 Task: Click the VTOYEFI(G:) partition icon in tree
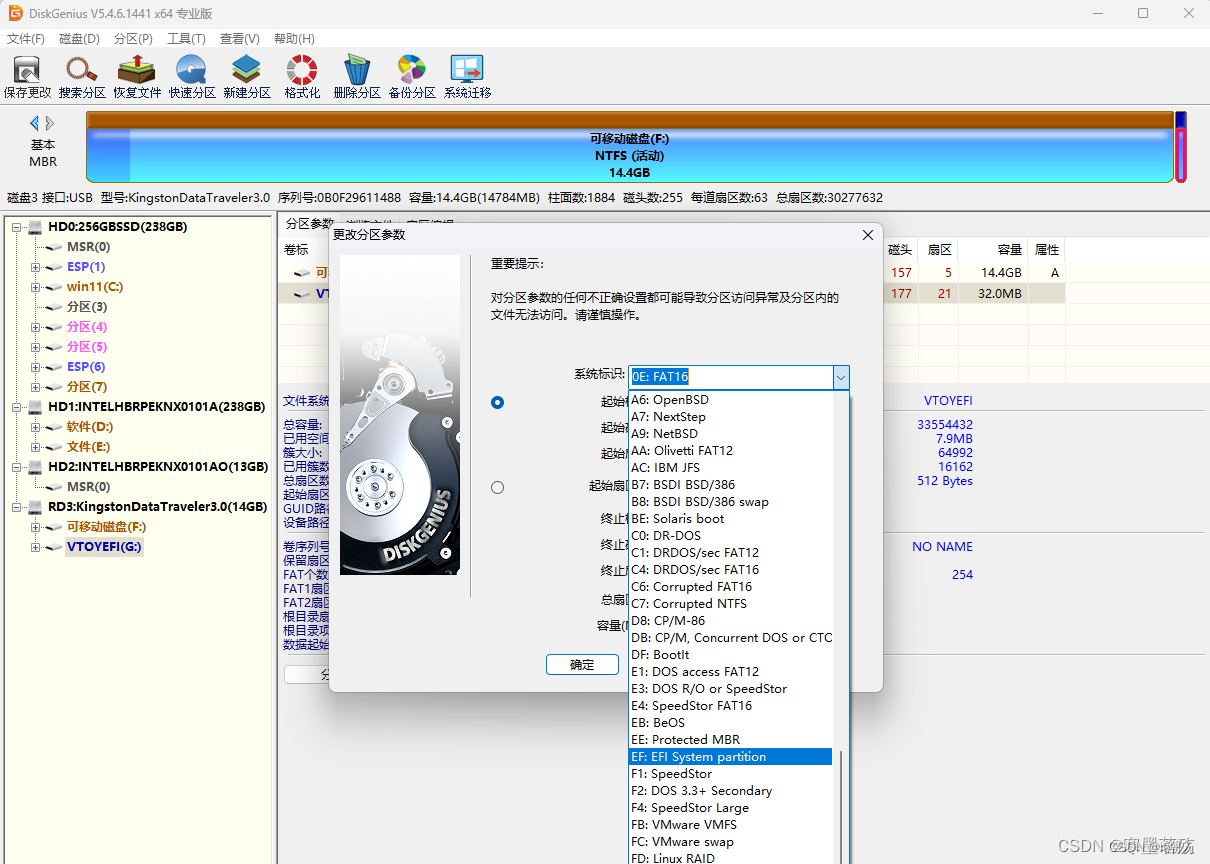[54, 547]
